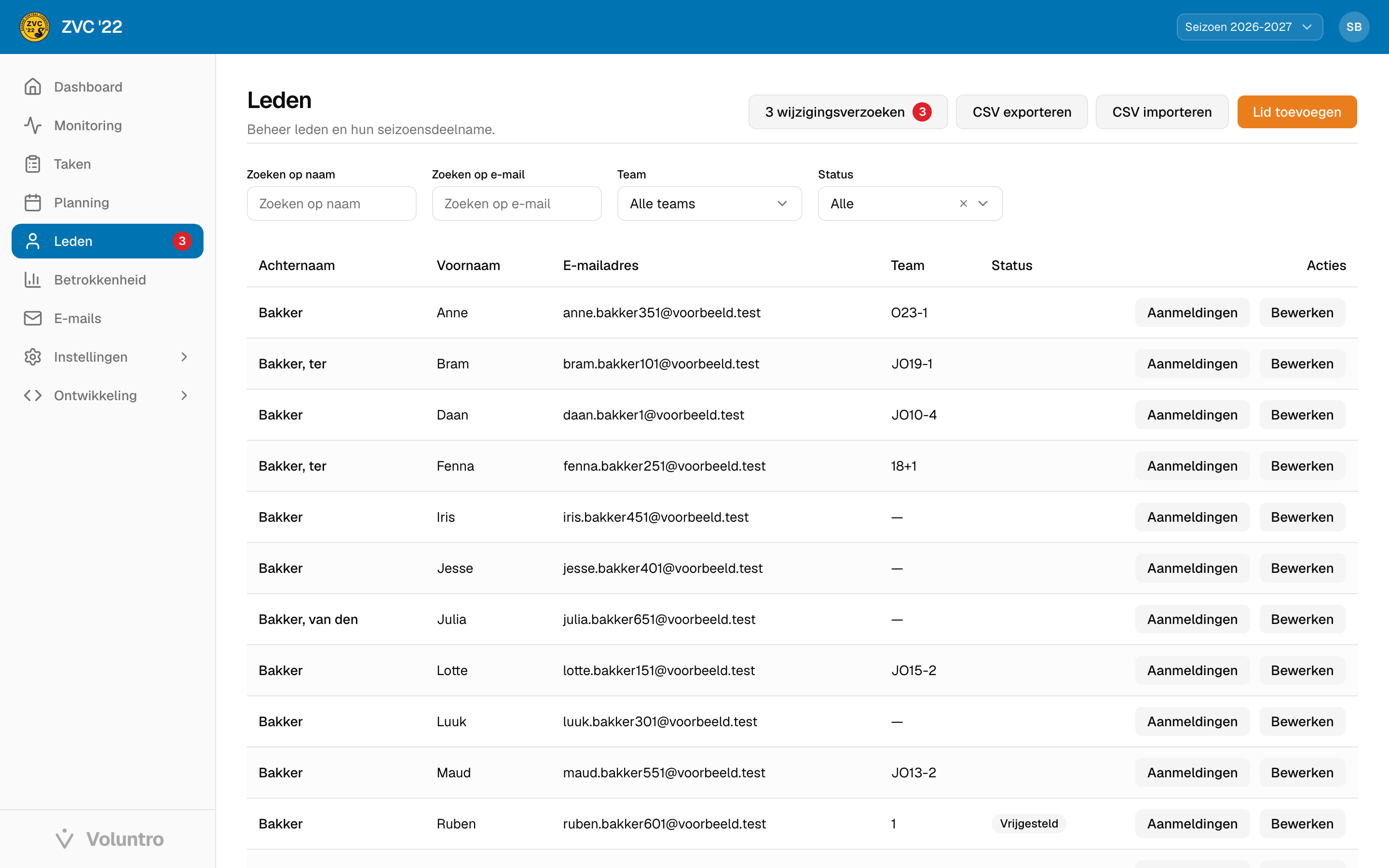Click the Instellingen gear icon
This screenshot has height=868, width=1389.
pyautogui.click(x=33, y=356)
